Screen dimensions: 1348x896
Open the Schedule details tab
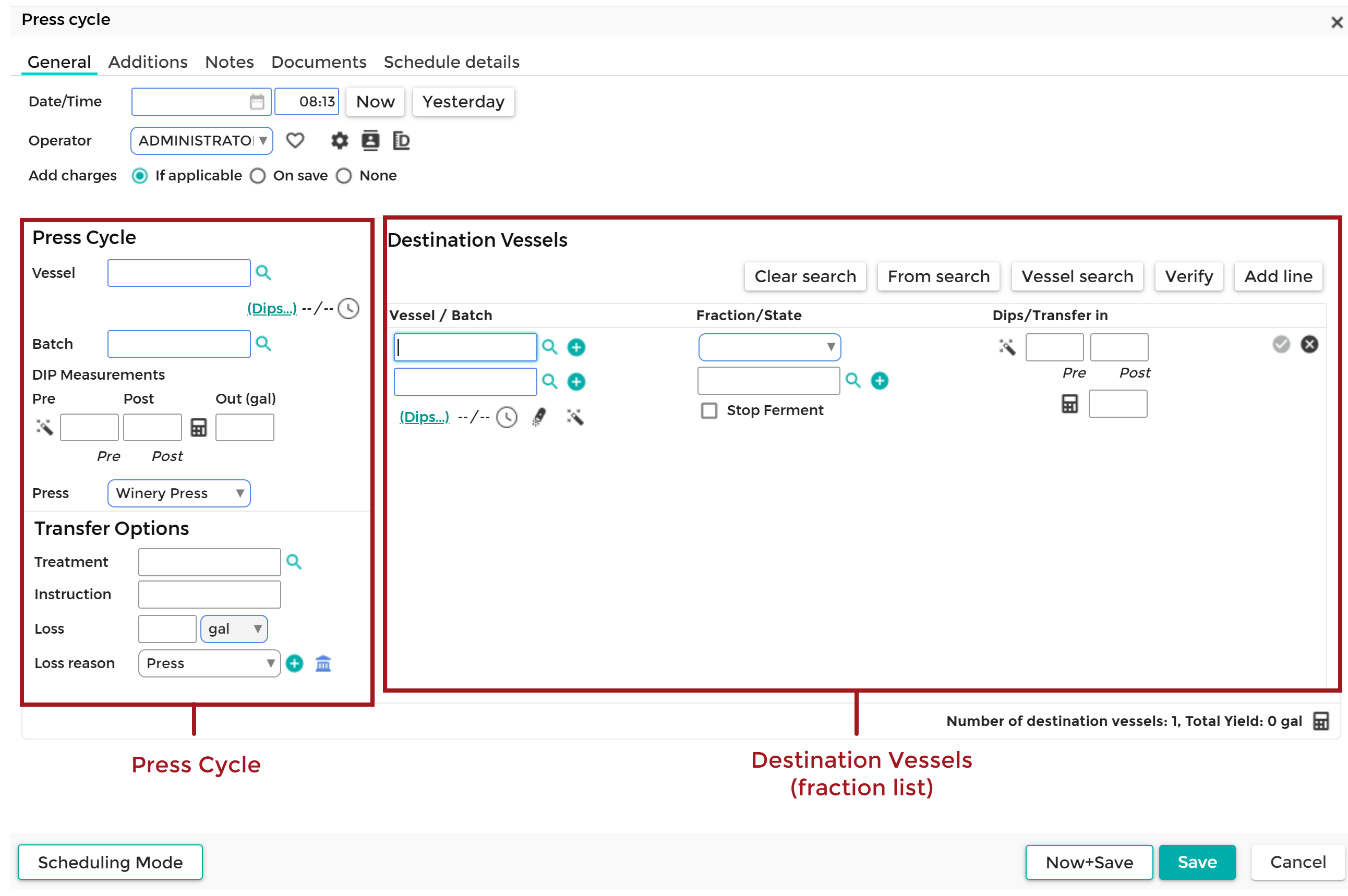[x=451, y=62]
